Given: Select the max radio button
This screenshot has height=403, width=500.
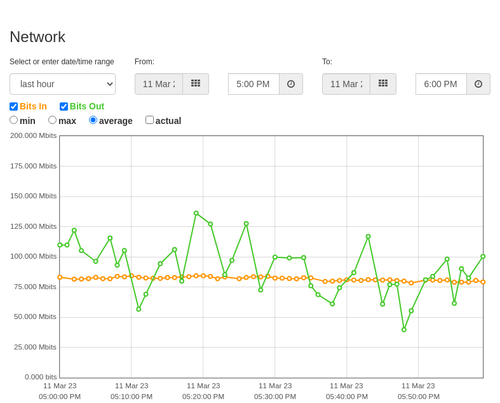Looking at the screenshot, I should 52,120.
